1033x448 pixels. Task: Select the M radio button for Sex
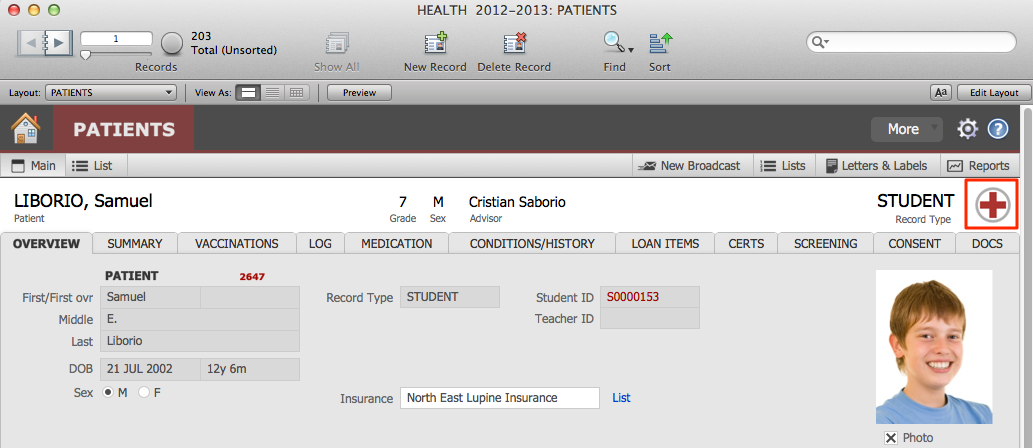pyautogui.click(x=109, y=392)
